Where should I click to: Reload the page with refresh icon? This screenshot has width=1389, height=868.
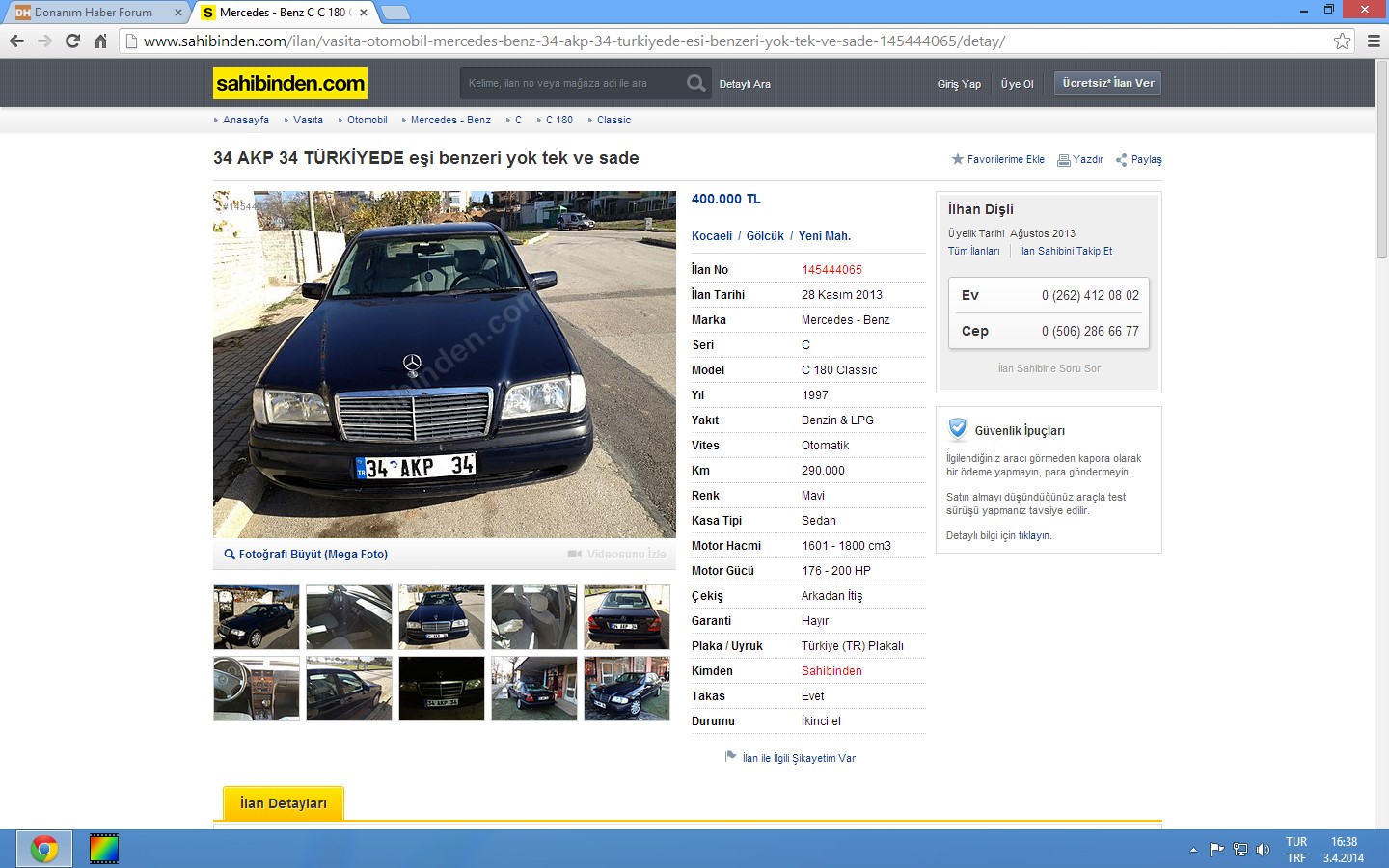click(x=72, y=41)
